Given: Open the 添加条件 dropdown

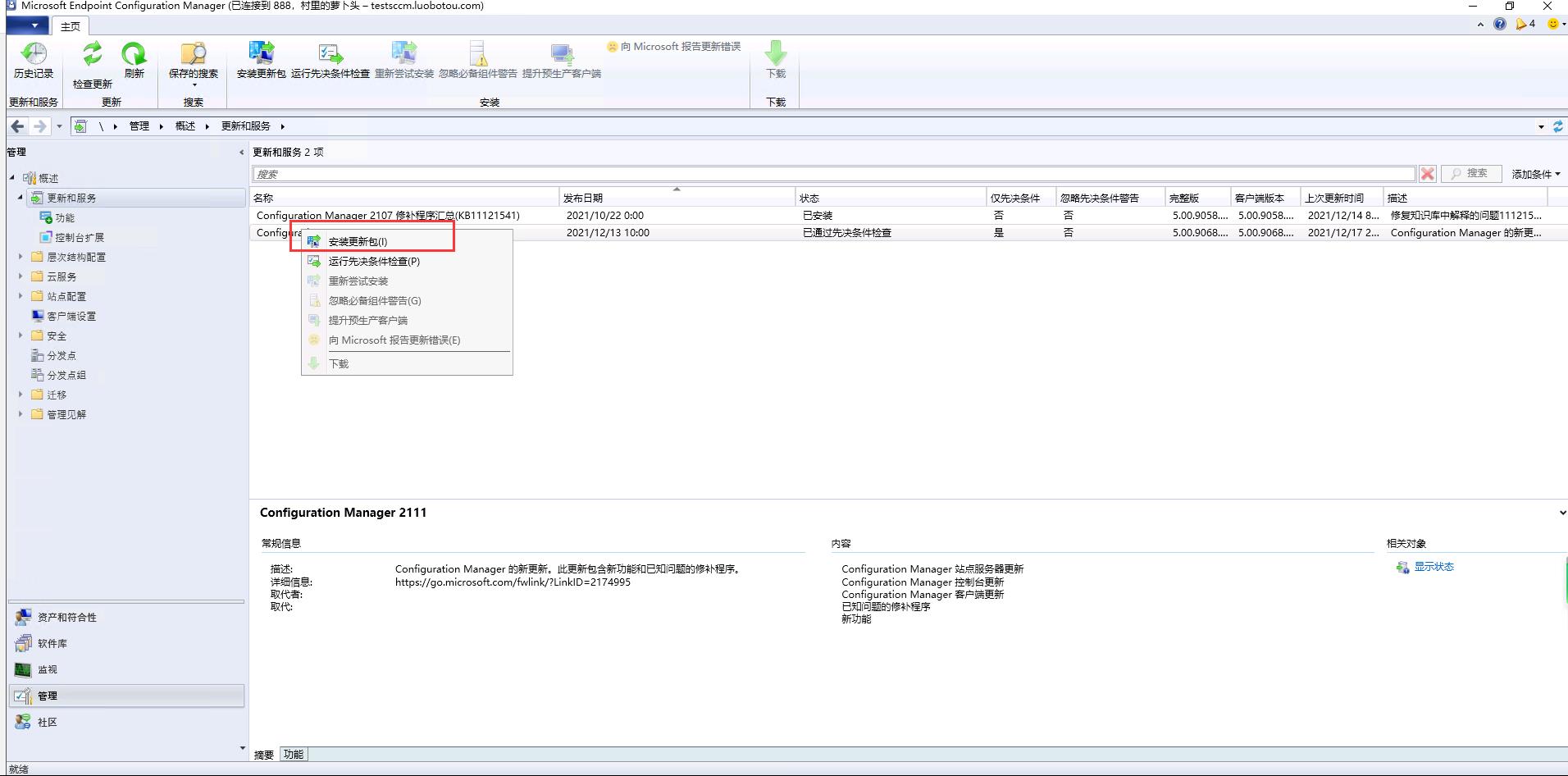Looking at the screenshot, I should 1535,174.
